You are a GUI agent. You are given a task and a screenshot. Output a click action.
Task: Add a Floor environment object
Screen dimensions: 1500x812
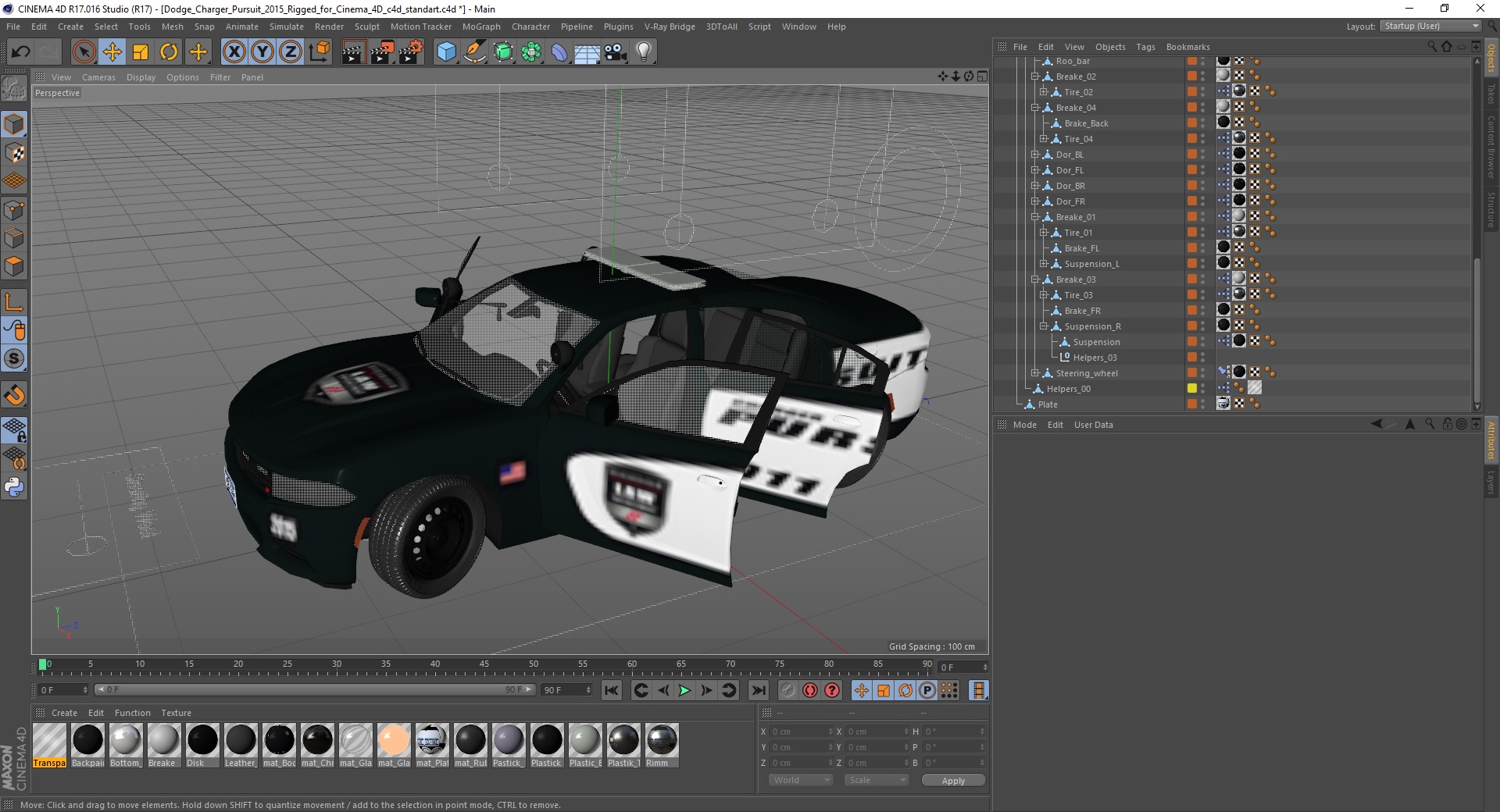[587, 52]
